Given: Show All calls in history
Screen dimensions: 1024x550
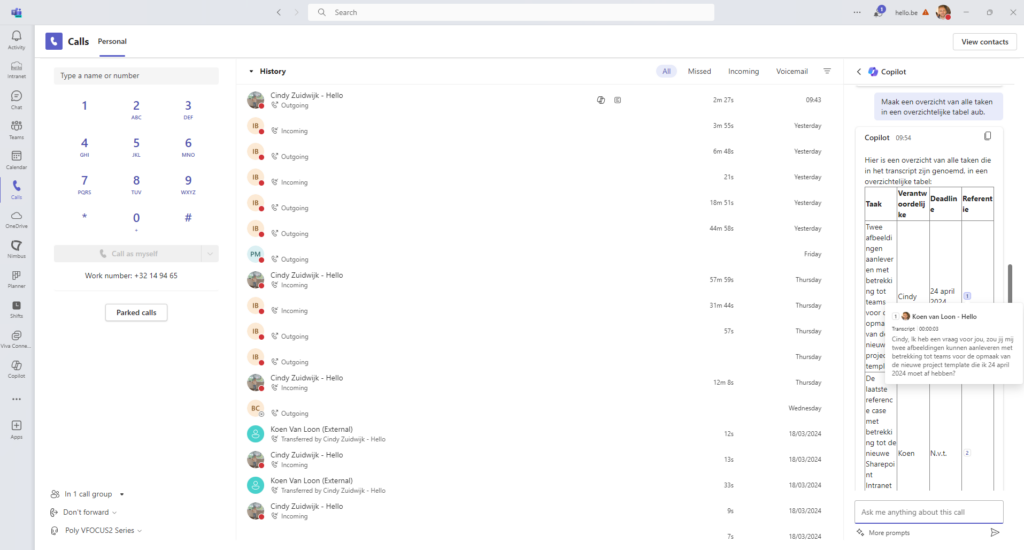Looking at the screenshot, I should point(666,71).
